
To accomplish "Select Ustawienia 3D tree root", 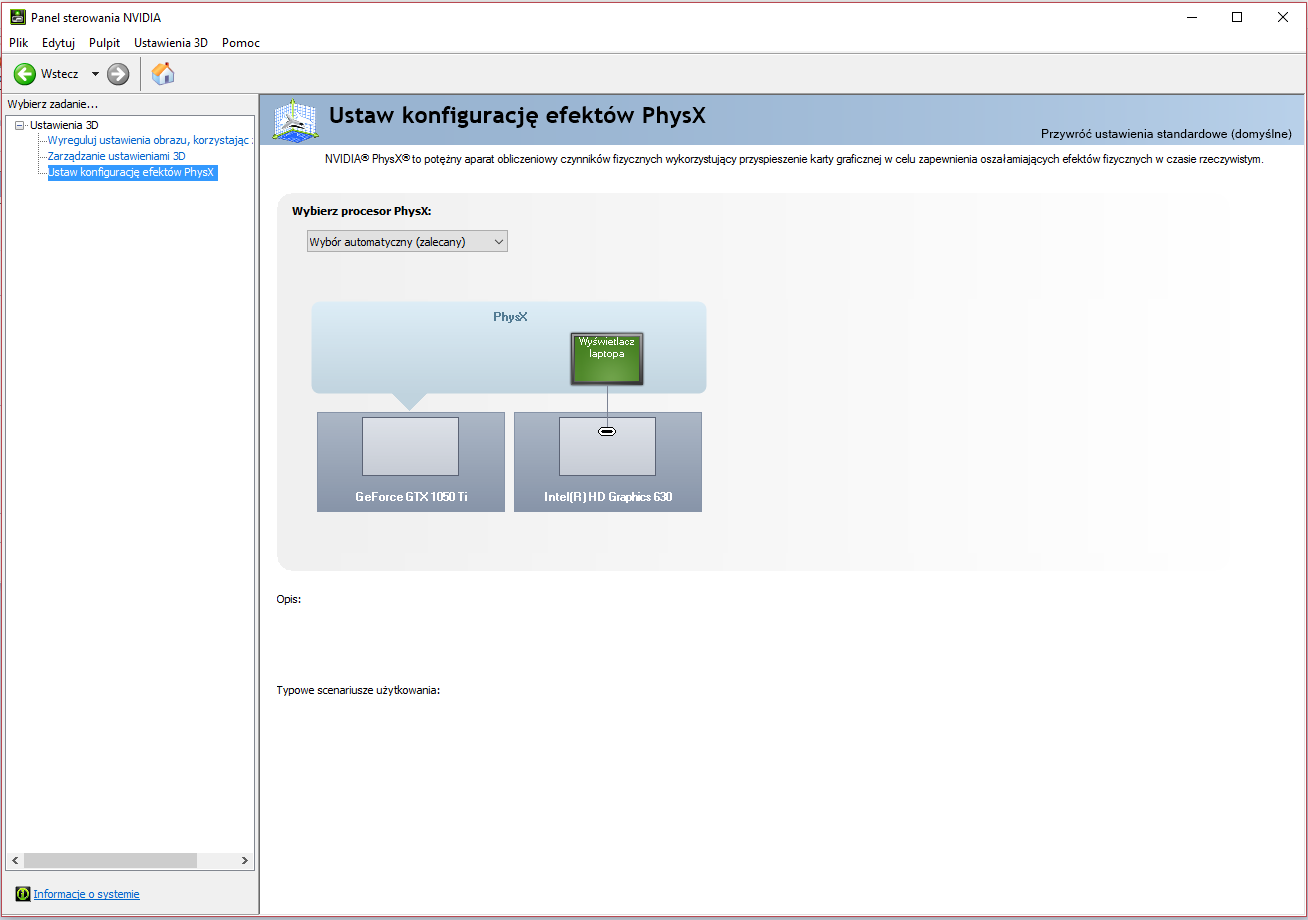I will pyautogui.click(x=64, y=125).
